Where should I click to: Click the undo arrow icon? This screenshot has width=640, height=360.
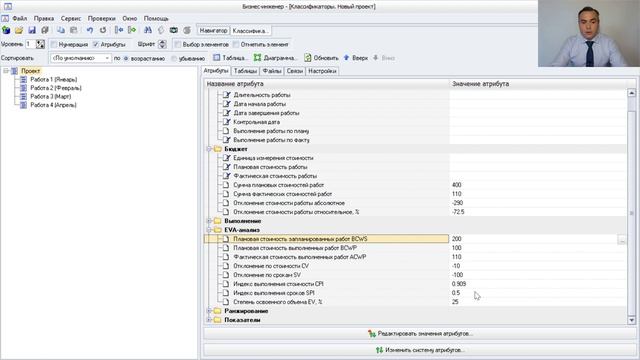point(90,30)
